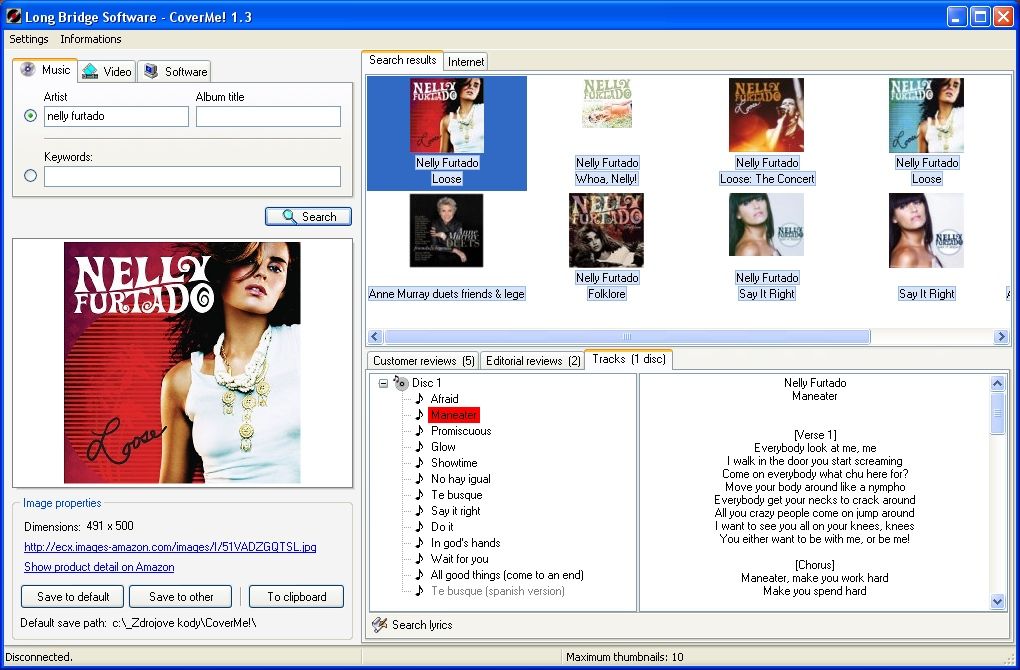Switch to the Video tab
Viewport: 1020px width, 670px height.
107,72
